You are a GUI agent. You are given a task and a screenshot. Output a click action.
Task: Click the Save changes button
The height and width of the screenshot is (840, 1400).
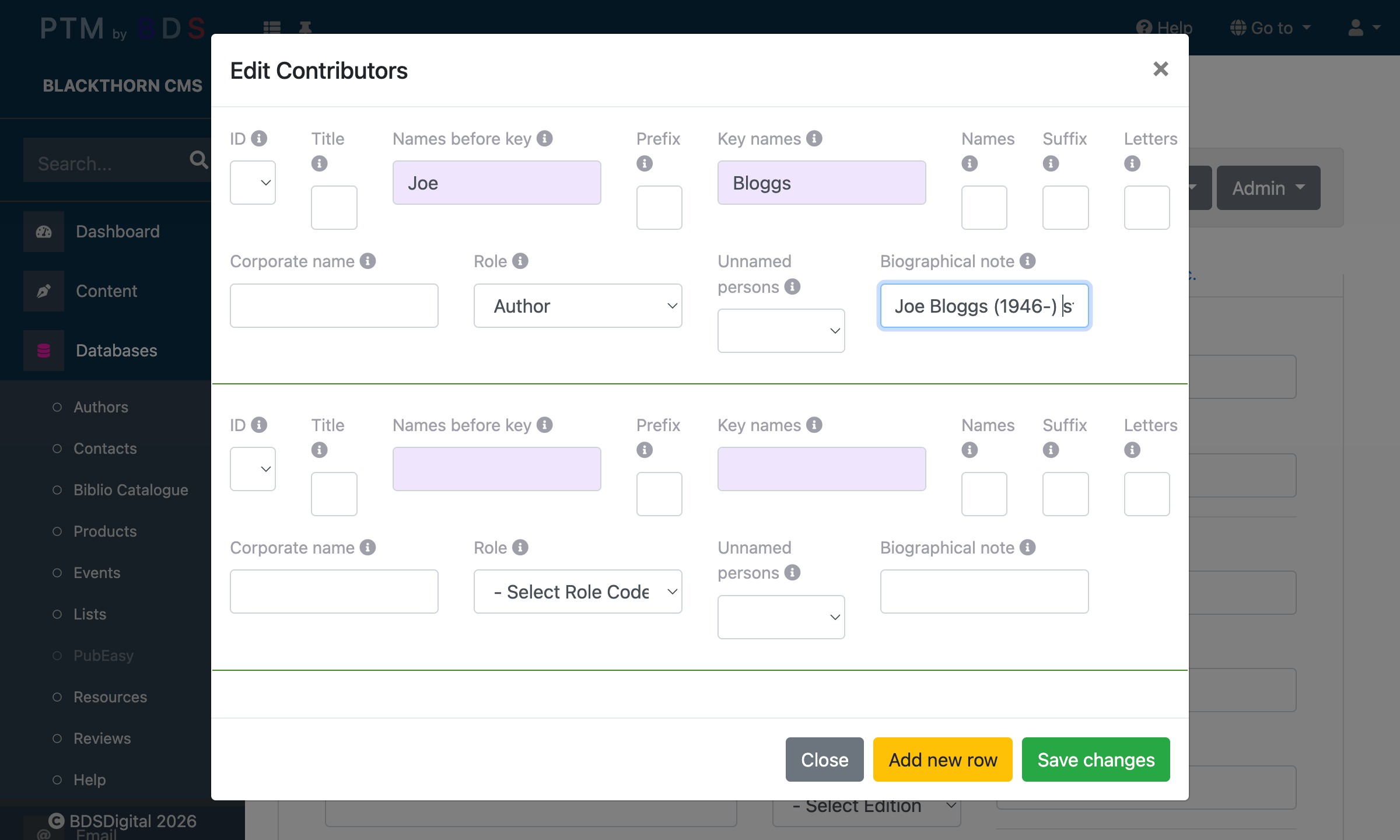[1095, 759]
